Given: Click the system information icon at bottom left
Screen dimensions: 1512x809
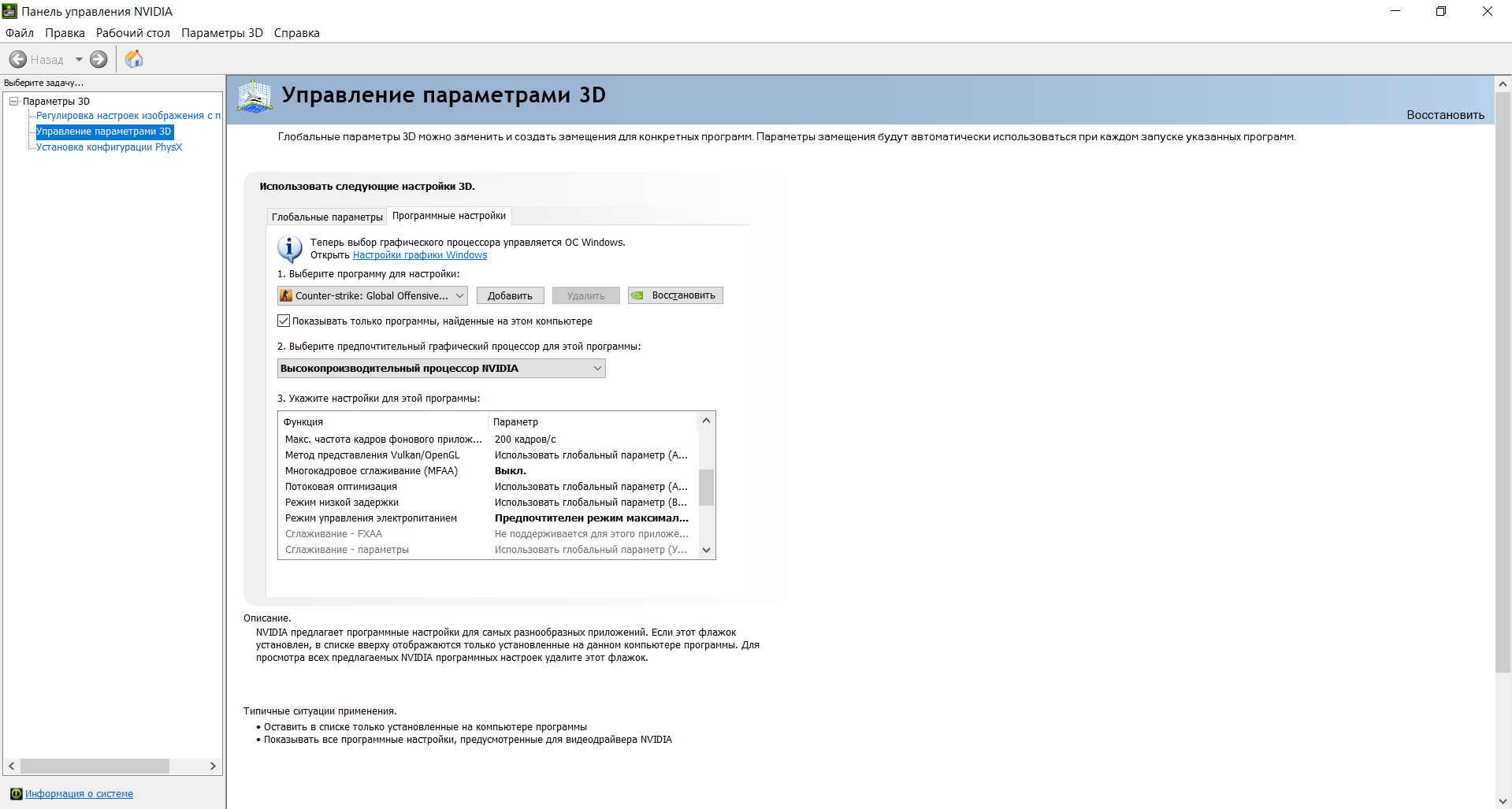Looking at the screenshot, I should click(x=16, y=793).
